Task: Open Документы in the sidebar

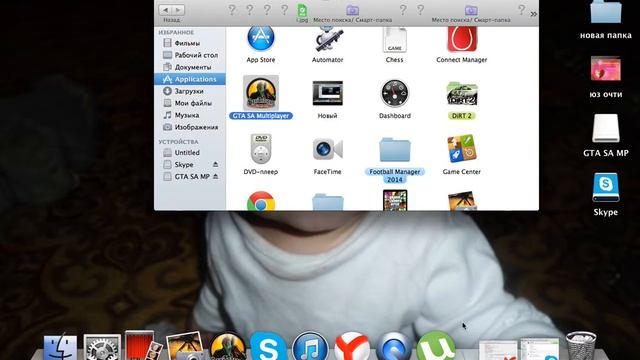Action: tap(187, 67)
